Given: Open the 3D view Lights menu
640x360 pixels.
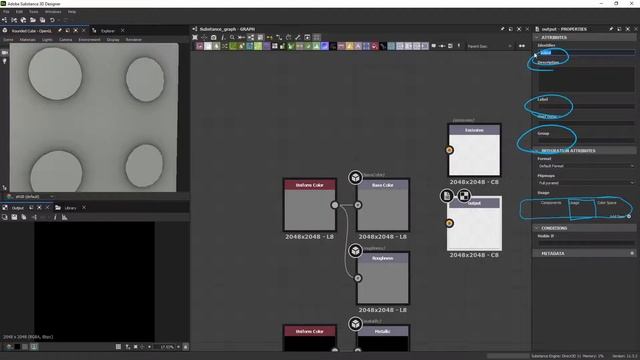Looking at the screenshot, I should 47,40.
